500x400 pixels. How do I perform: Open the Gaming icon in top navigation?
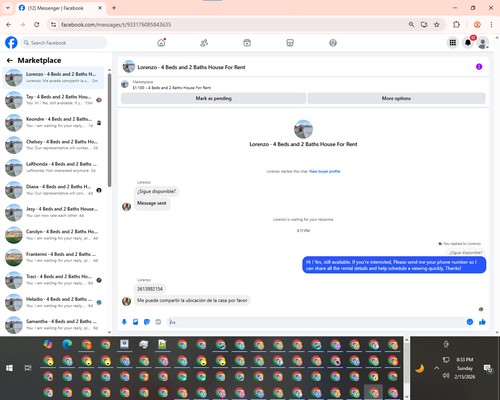(x=333, y=43)
